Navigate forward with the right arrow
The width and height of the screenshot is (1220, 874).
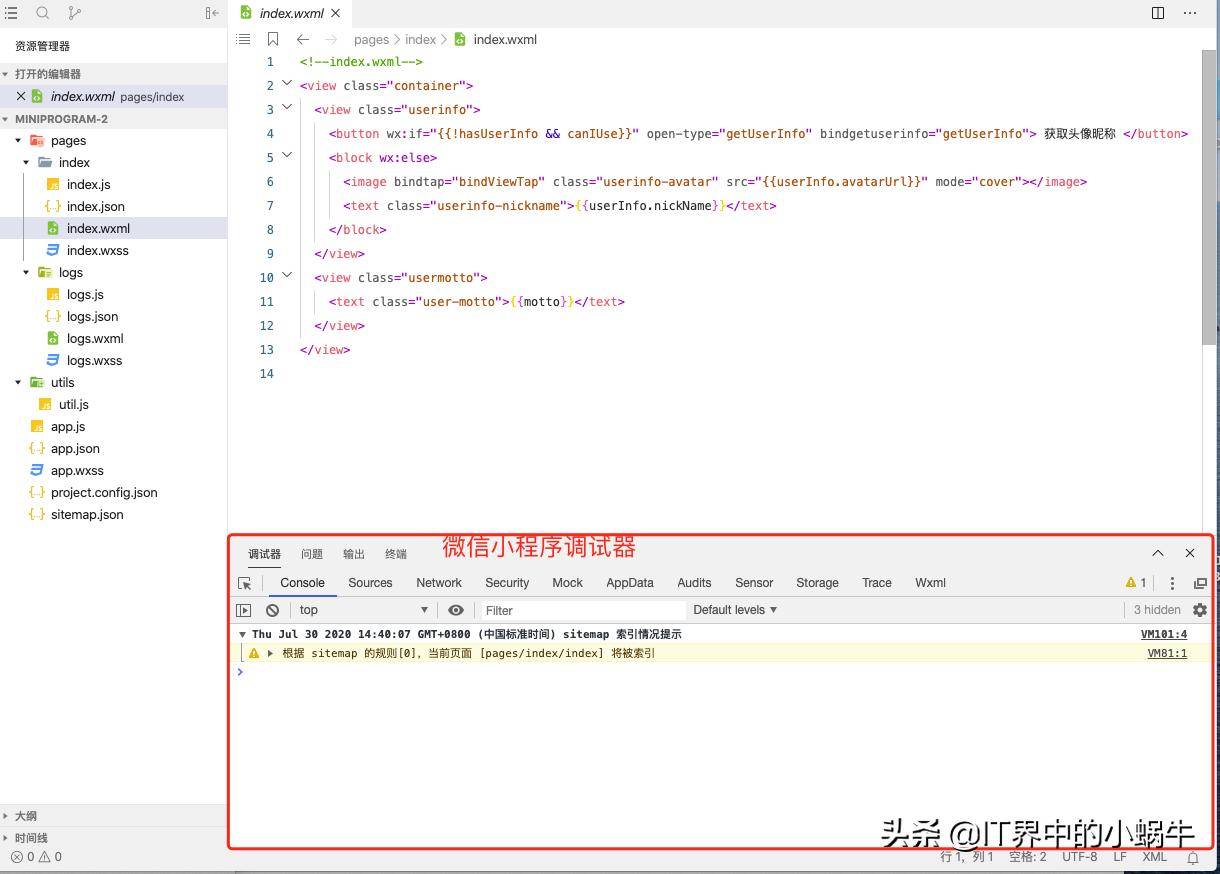pyautogui.click(x=331, y=39)
